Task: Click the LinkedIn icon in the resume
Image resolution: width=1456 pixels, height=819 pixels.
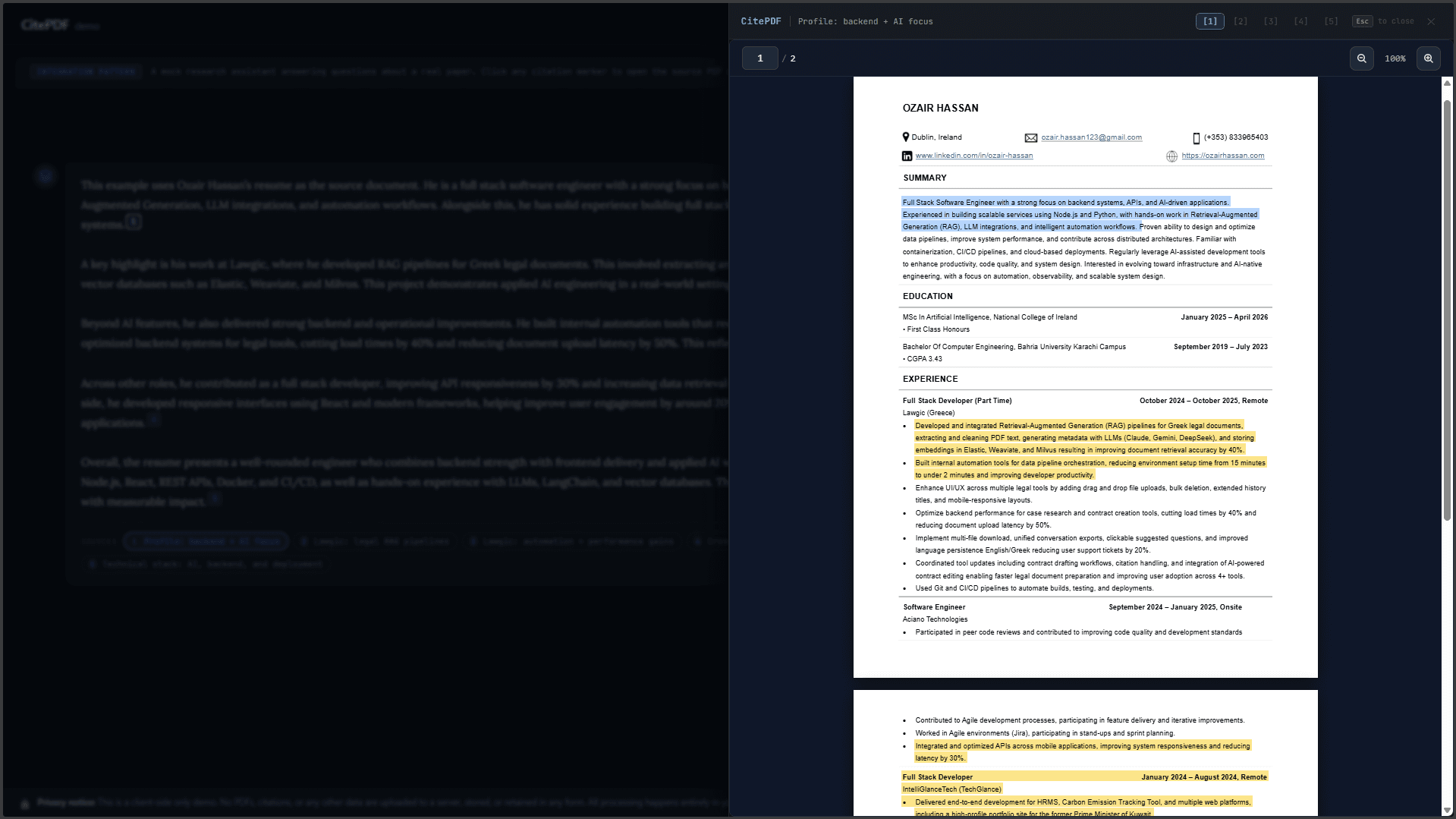Action: [x=907, y=156]
